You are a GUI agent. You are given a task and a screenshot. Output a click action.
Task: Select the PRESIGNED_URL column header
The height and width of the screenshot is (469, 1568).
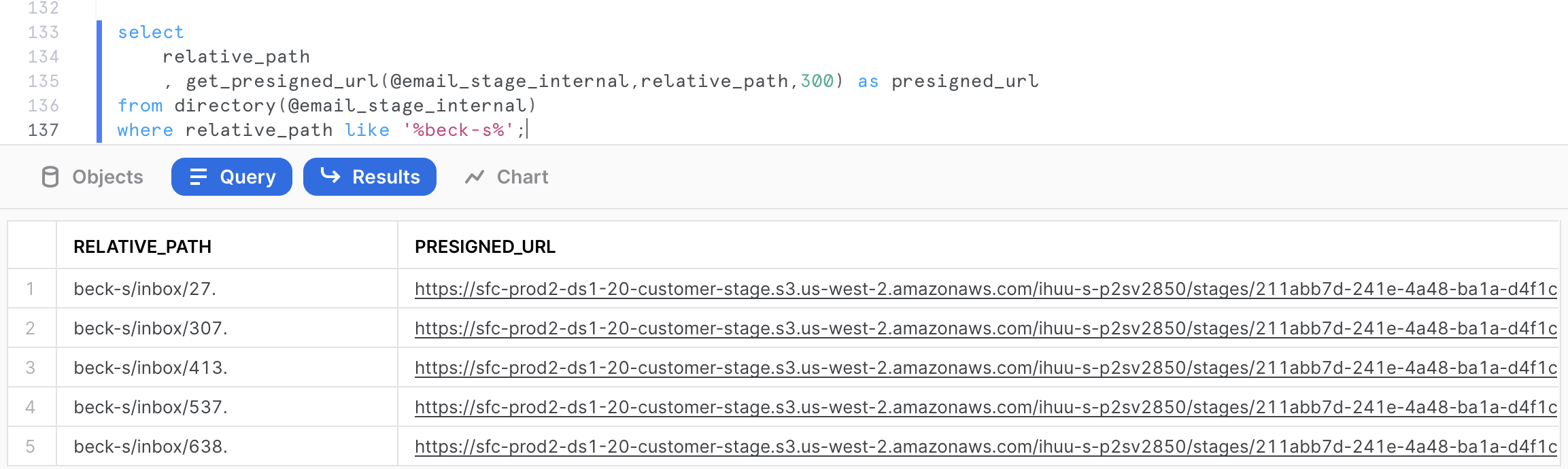tap(485, 247)
